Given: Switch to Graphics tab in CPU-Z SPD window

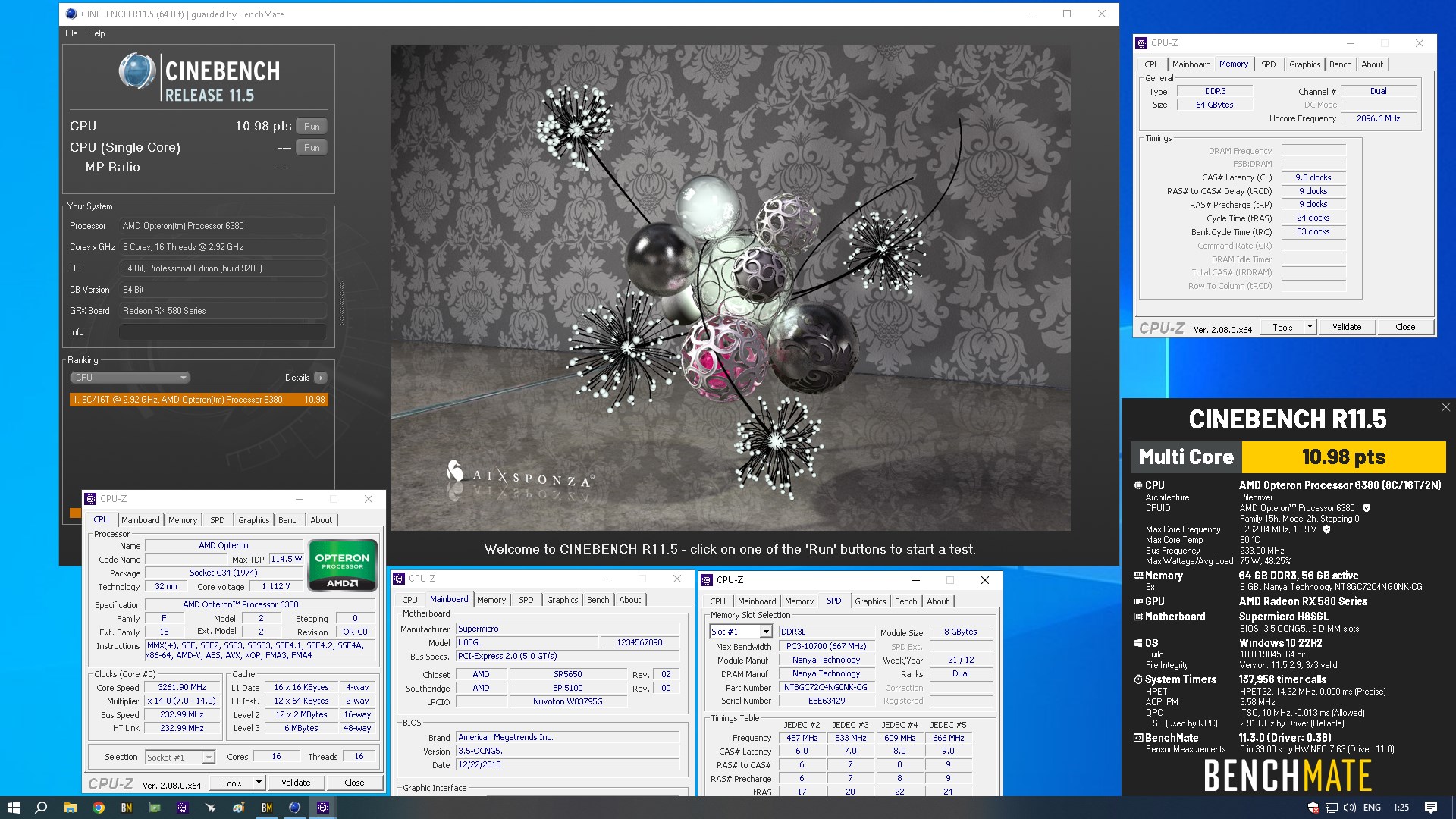Looking at the screenshot, I should point(871,601).
